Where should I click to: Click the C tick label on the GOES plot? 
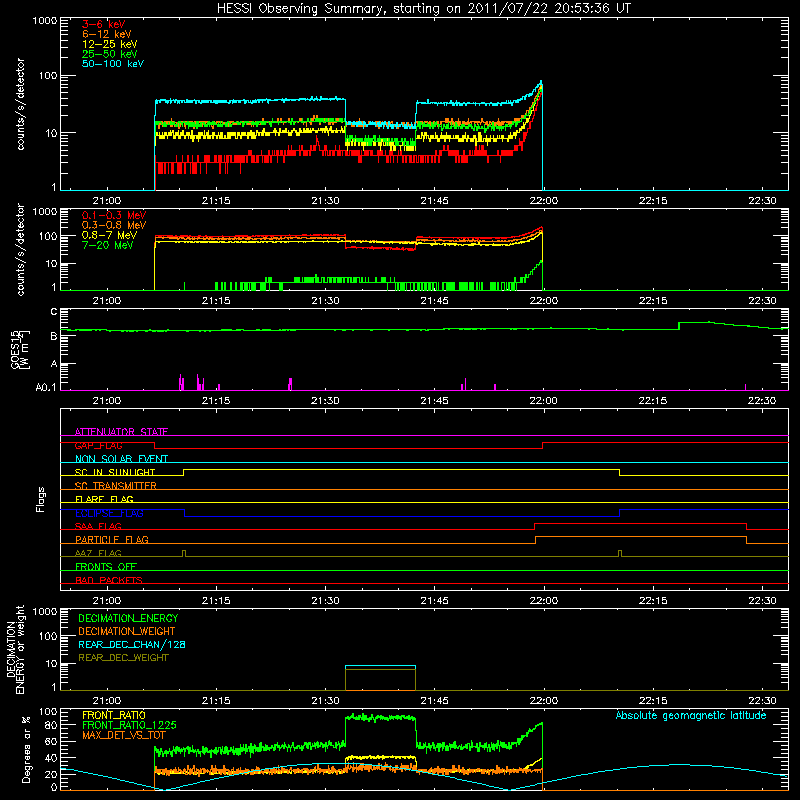point(54,312)
